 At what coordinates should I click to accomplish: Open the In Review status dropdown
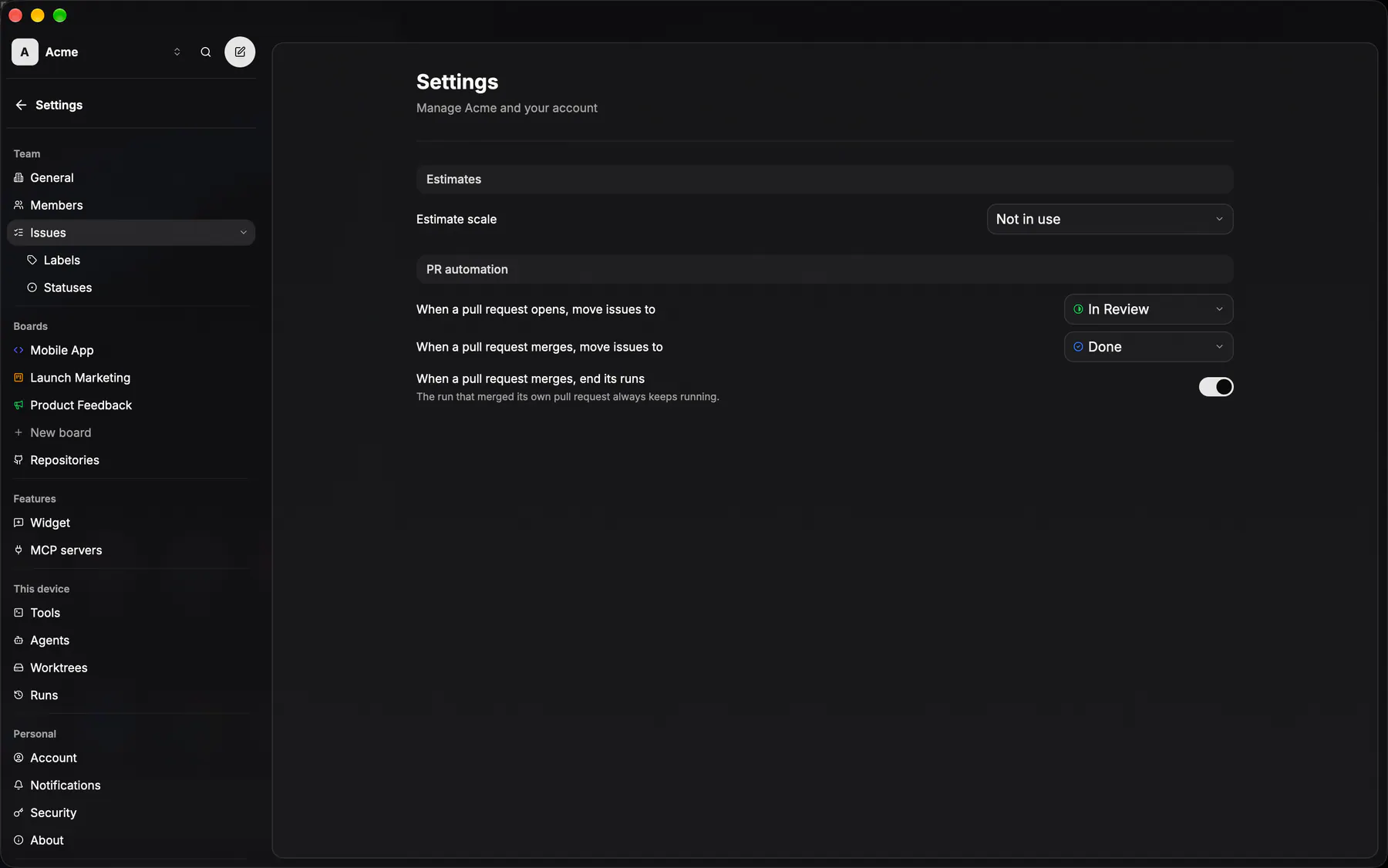point(1148,309)
